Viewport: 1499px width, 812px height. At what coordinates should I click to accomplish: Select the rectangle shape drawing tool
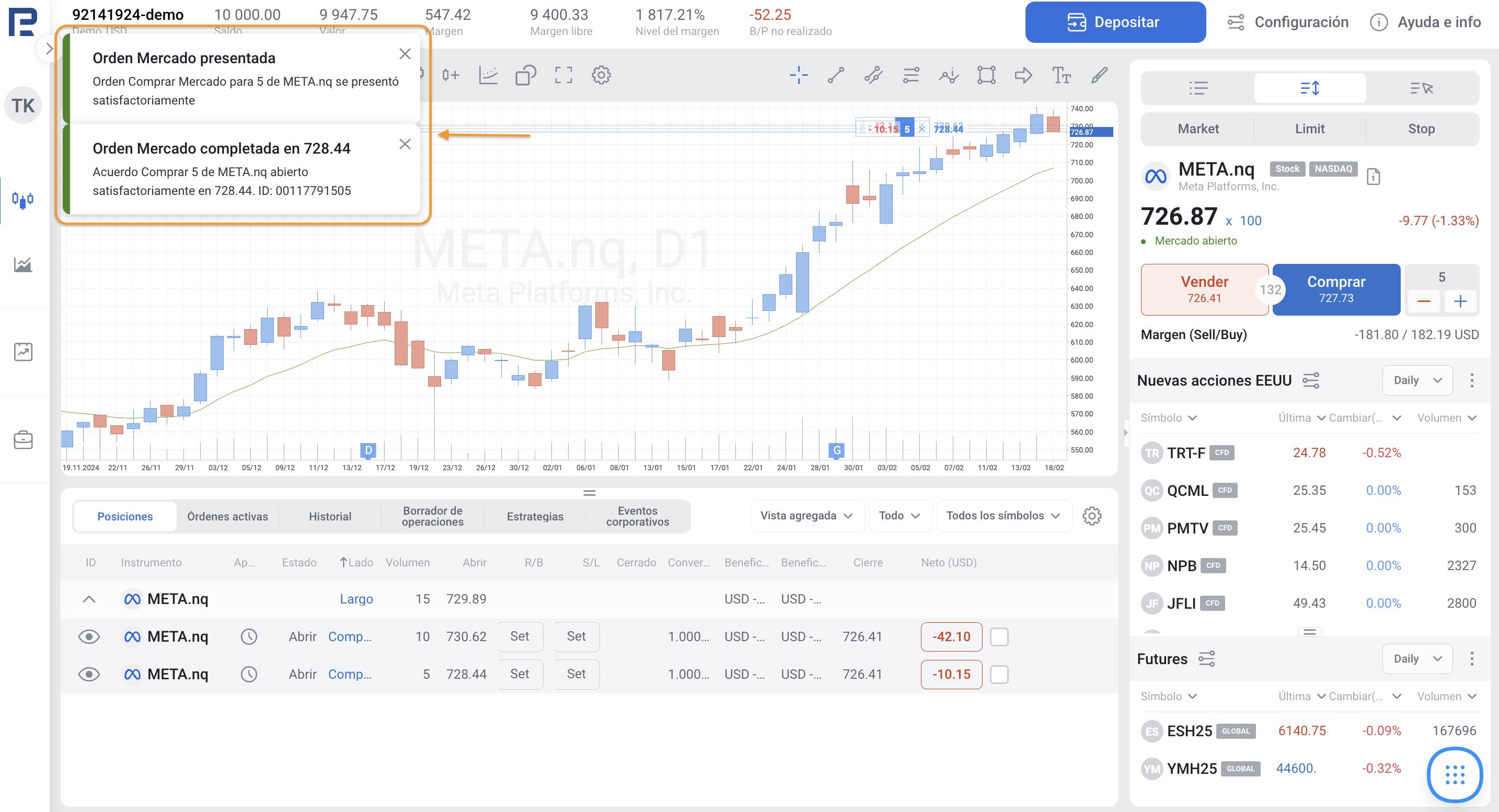pos(986,75)
